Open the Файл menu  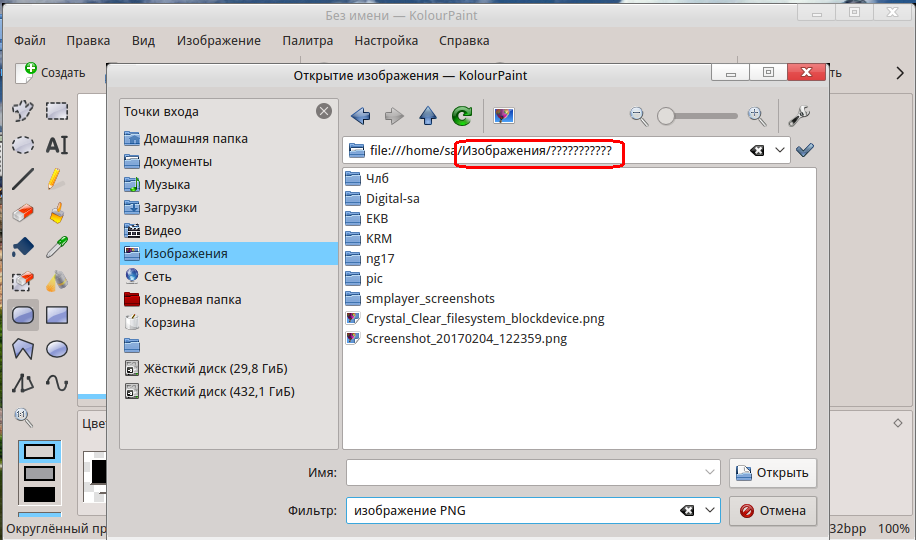30,41
